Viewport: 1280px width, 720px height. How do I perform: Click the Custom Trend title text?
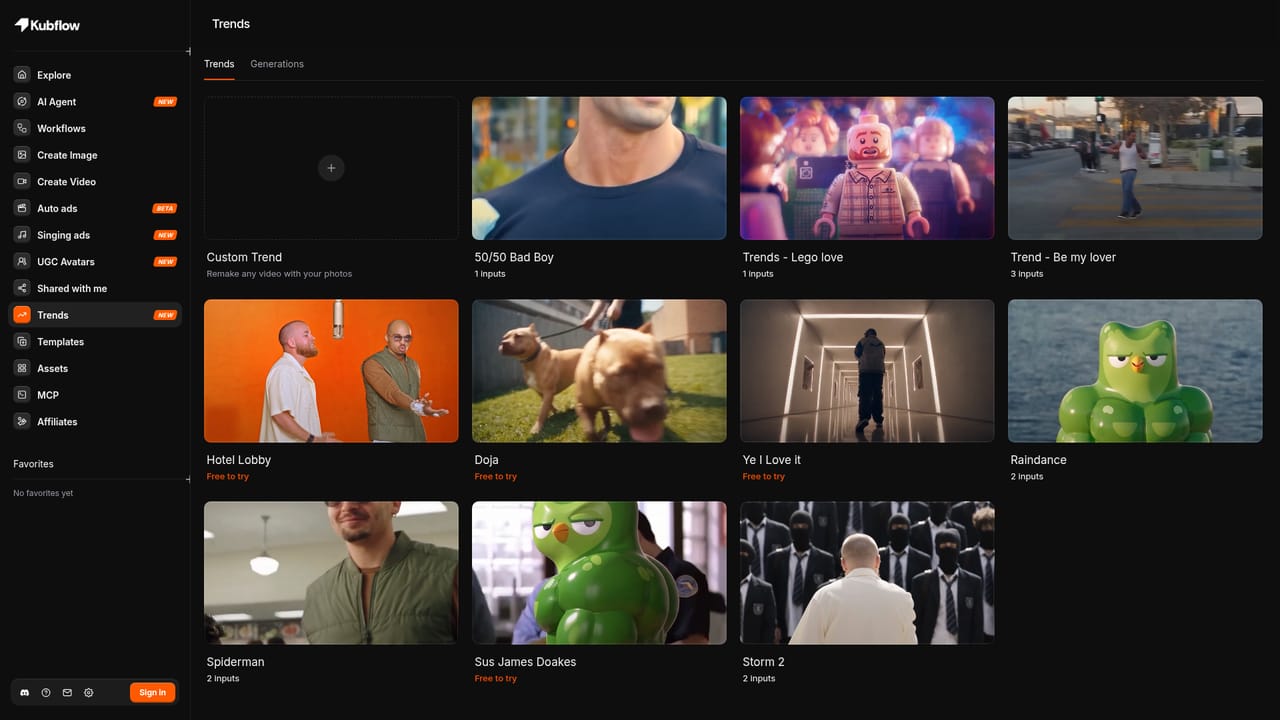coord(244,257)
